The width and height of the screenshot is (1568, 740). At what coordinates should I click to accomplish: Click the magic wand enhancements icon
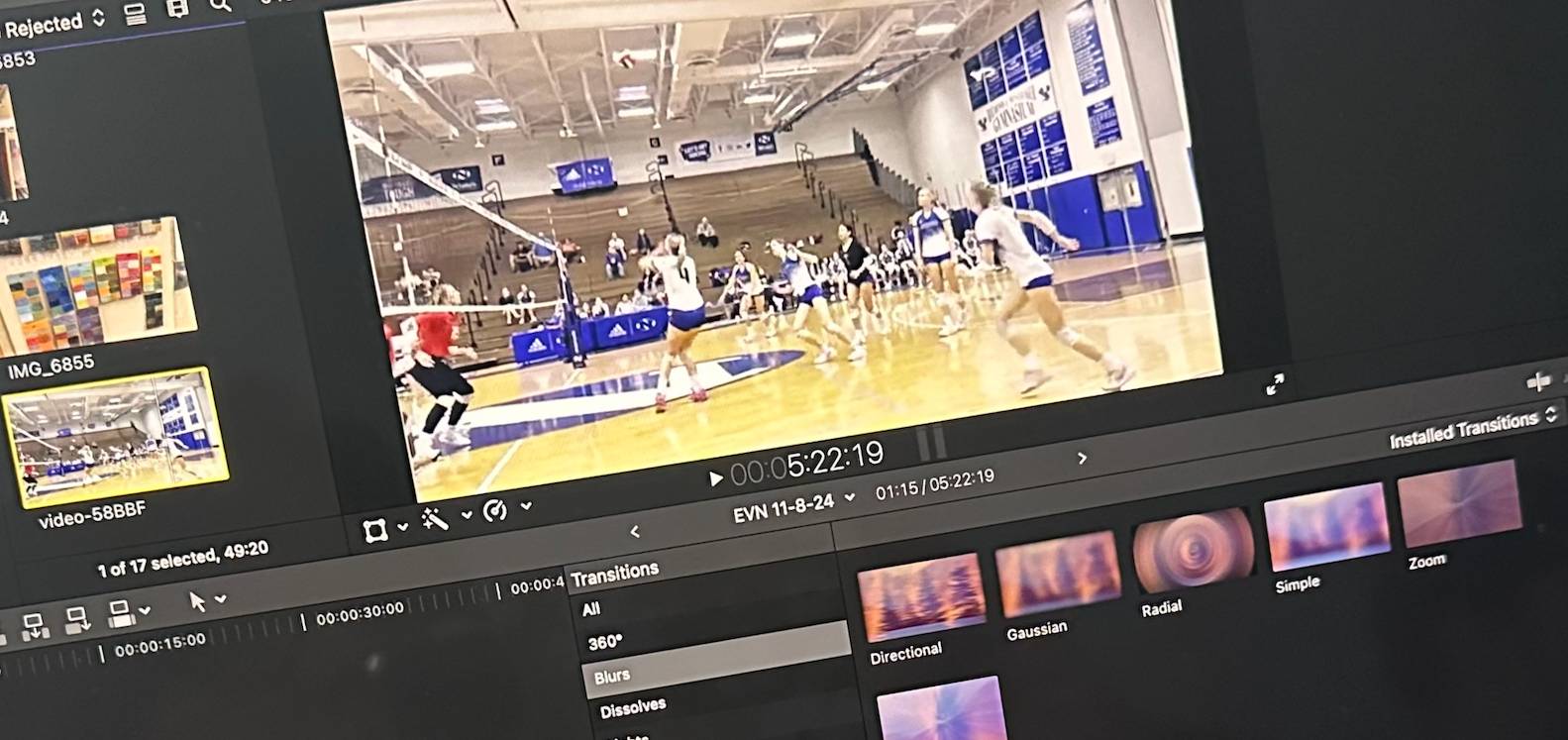[x=436, y=518]
